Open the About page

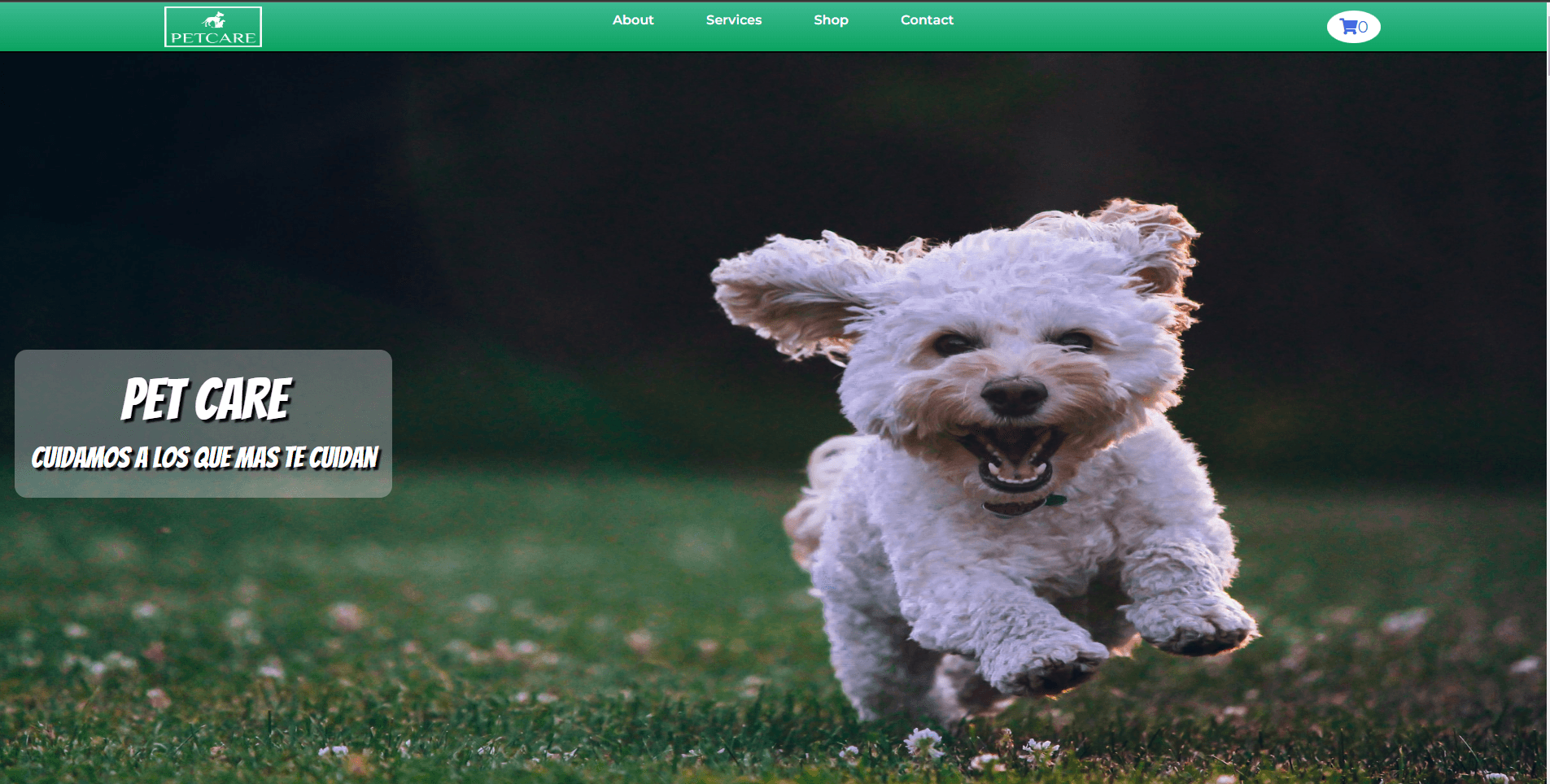coord(632,20)
